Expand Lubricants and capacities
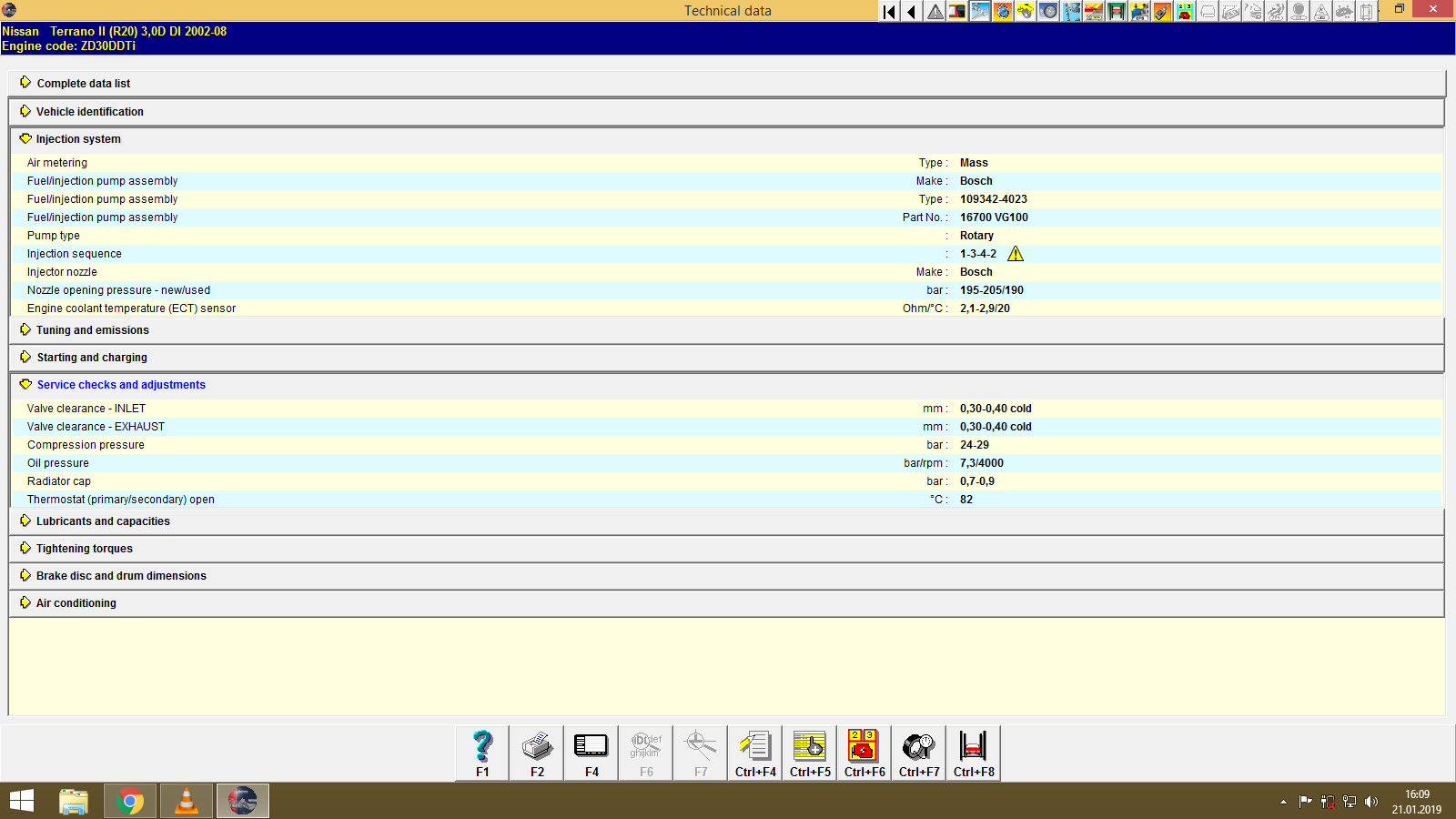 tap(102, 521)
